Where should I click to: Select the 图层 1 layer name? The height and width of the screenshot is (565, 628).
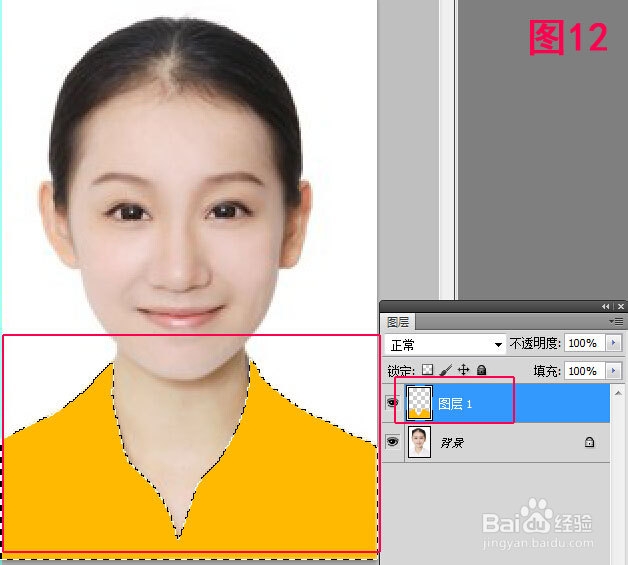click(x=455, y=404)
